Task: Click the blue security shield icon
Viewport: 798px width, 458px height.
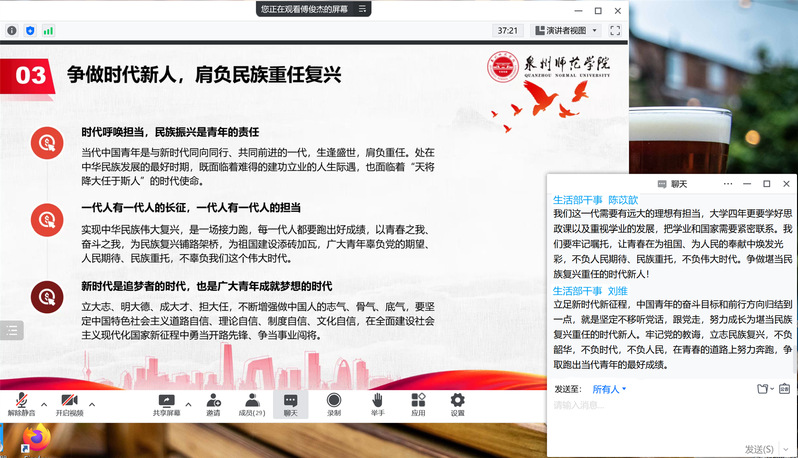Action: [x=31, y=31]
